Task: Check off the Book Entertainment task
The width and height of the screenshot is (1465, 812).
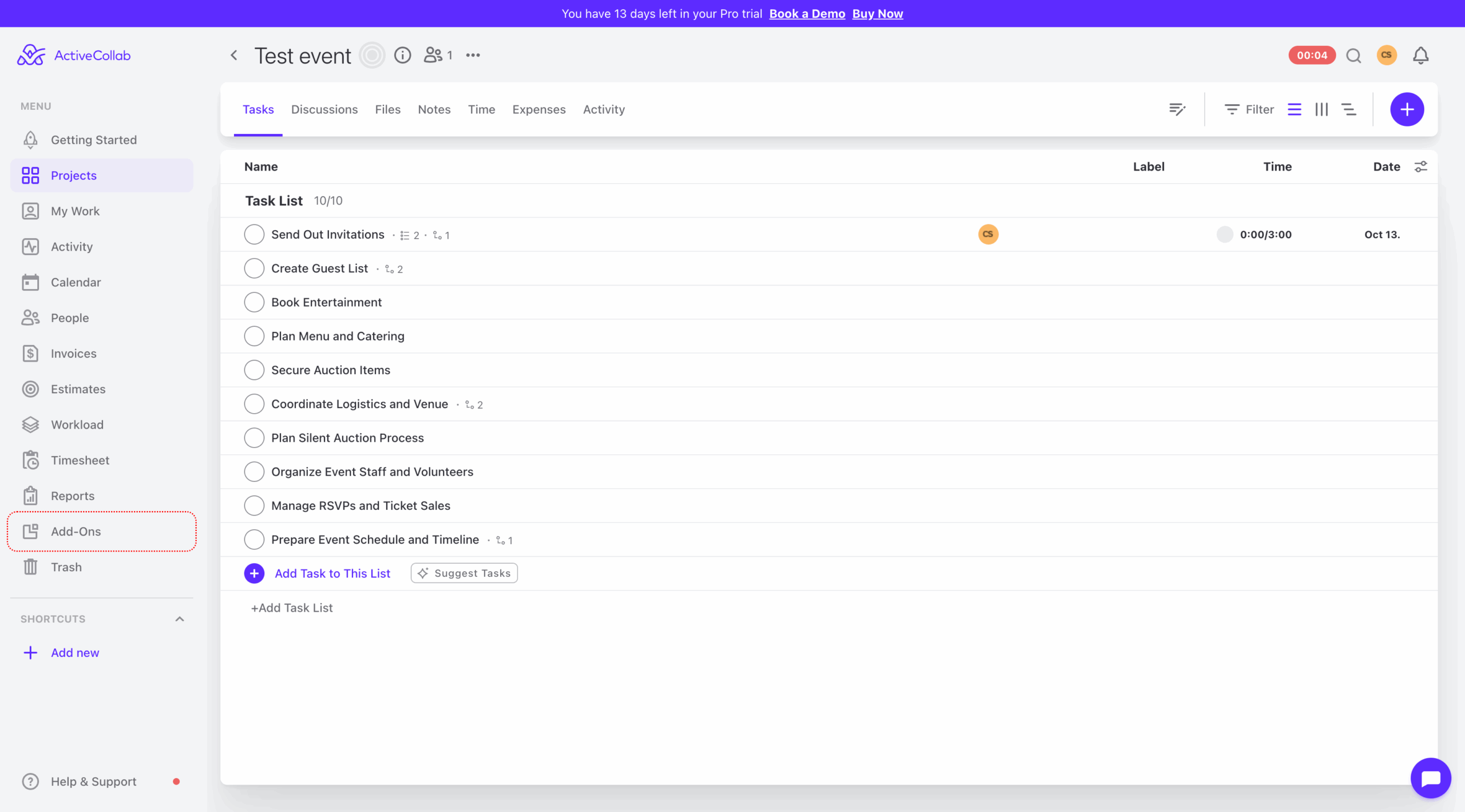Action: click(254, 302)
